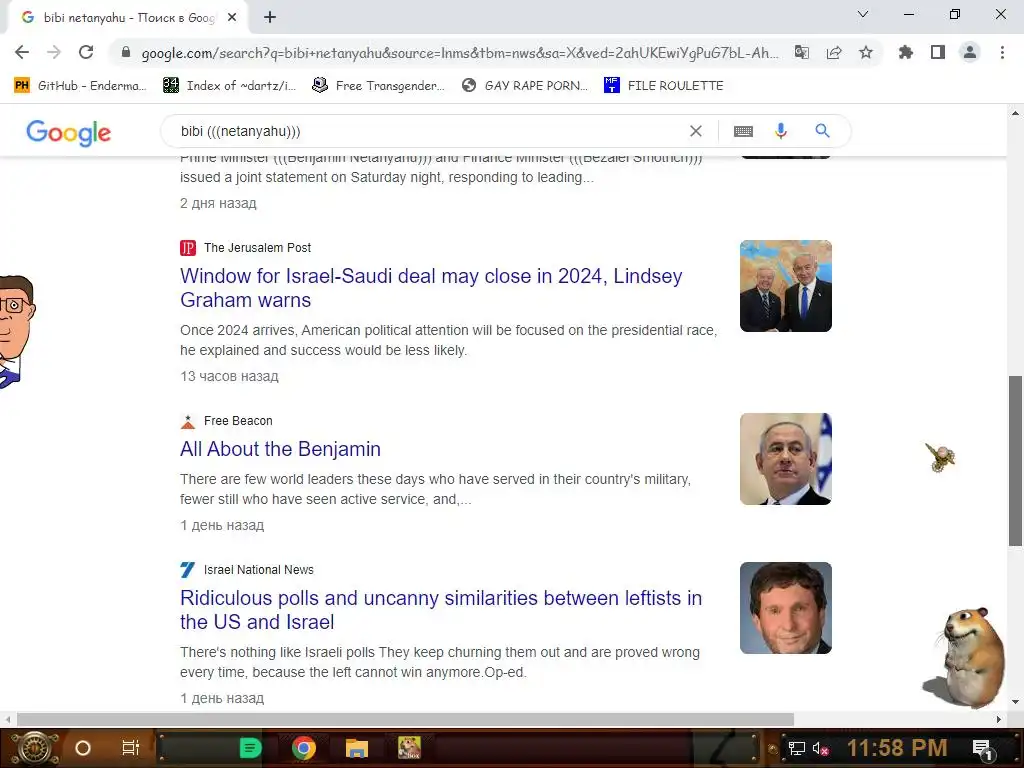Image resolution: width=1024 pixels, height=768 pixels.
Task: Open Chrome's three-dot menu
Action: [x=1002, y=52]
